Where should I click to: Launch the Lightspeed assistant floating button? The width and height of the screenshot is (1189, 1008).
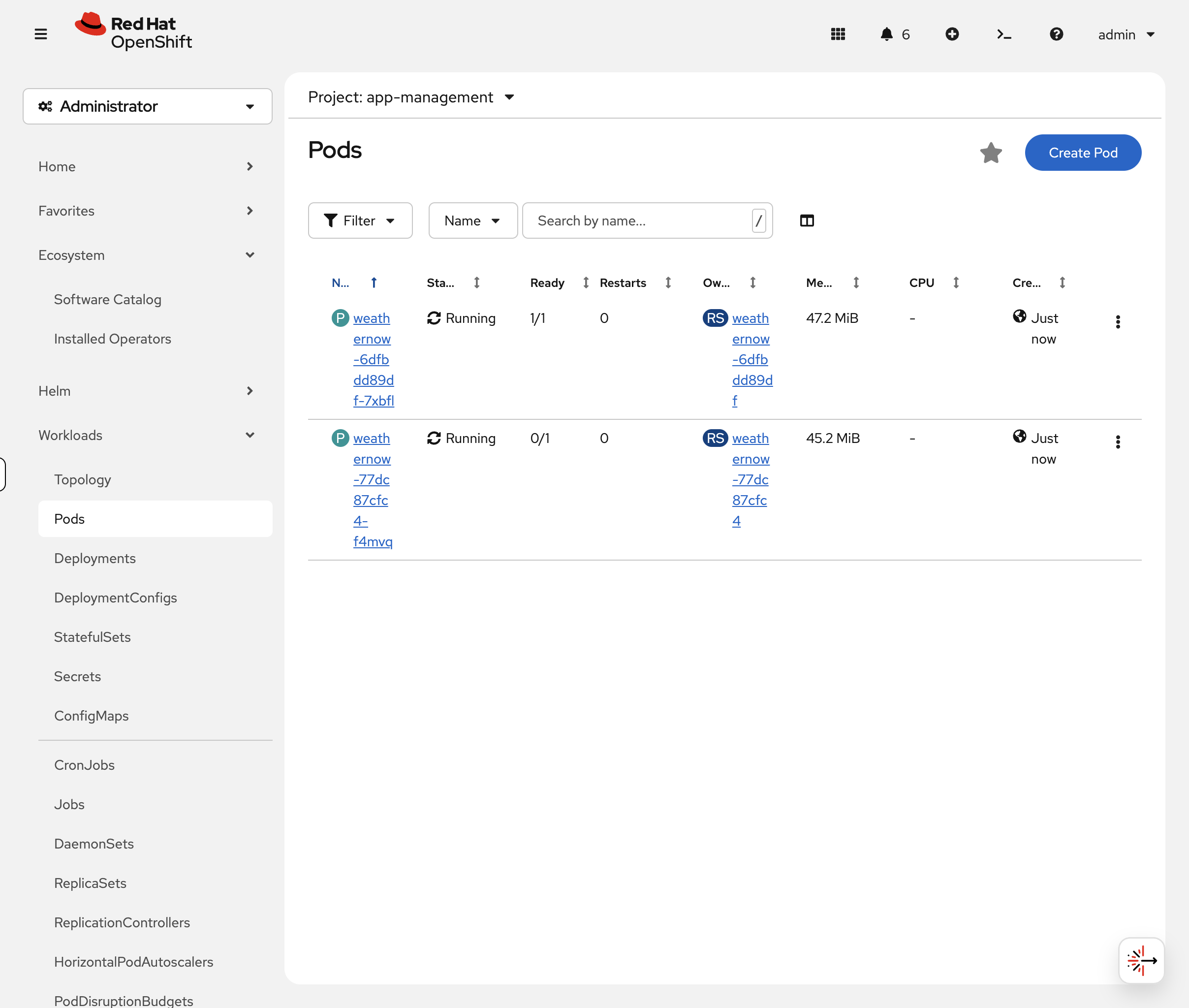[1141, 961]
